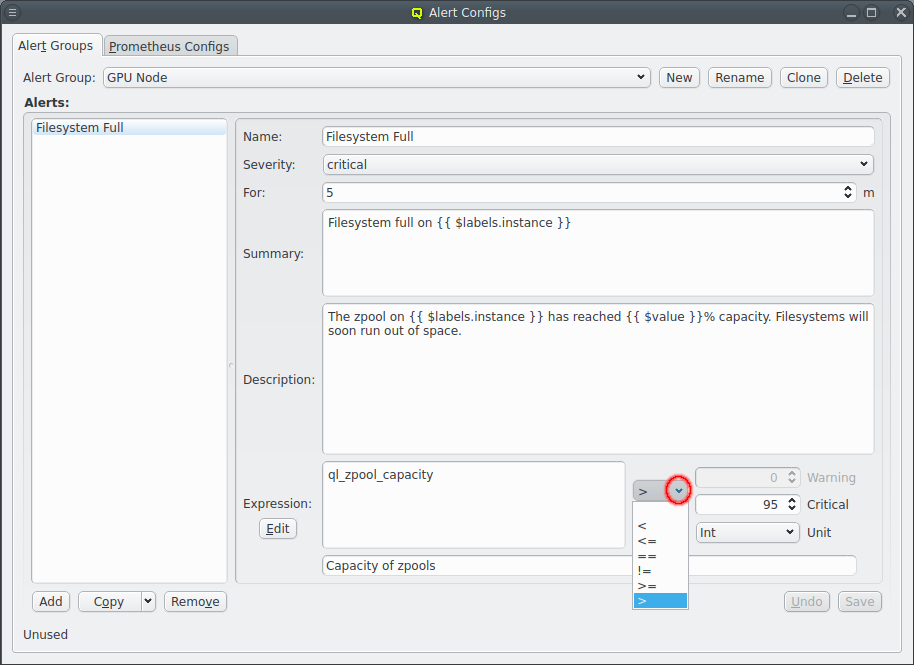
Task: Switch to the Prometheus Configs tab
Action: point(169,46)
